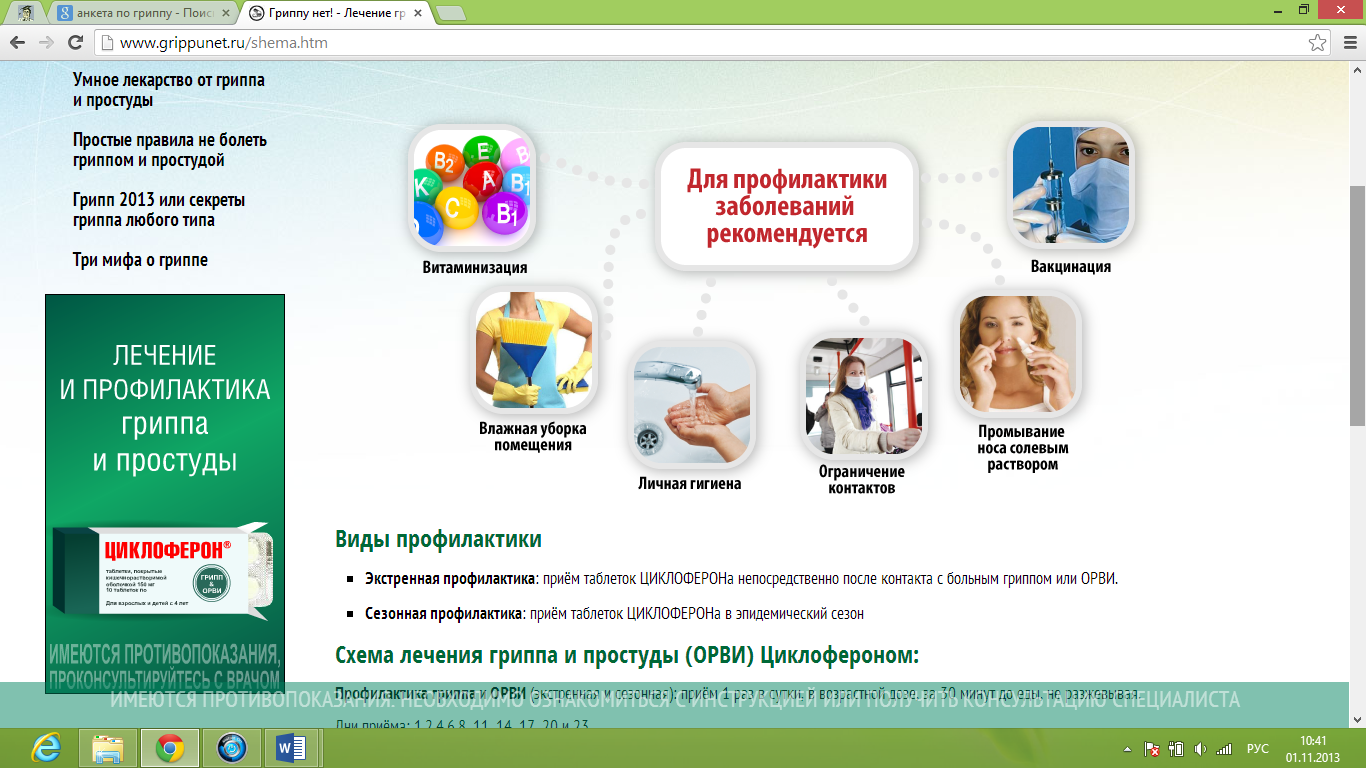
Task: Open the first pinned tab with avatar
Action: coord(25,13)
